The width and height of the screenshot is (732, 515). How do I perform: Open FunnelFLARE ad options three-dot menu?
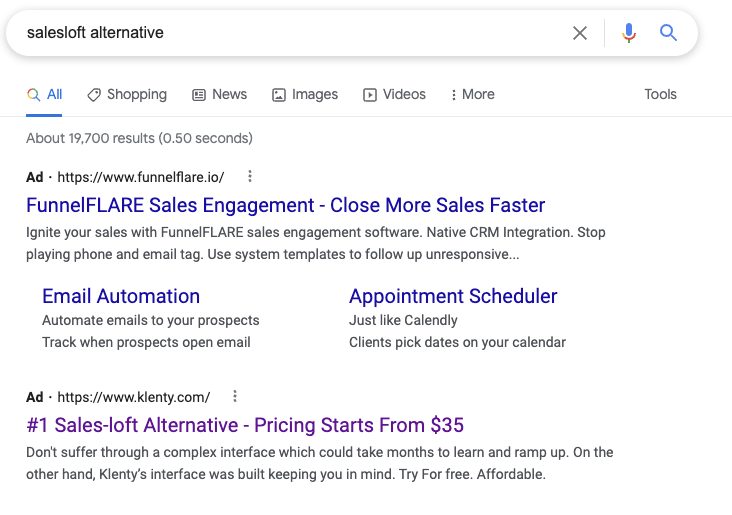tap(250, 177)
